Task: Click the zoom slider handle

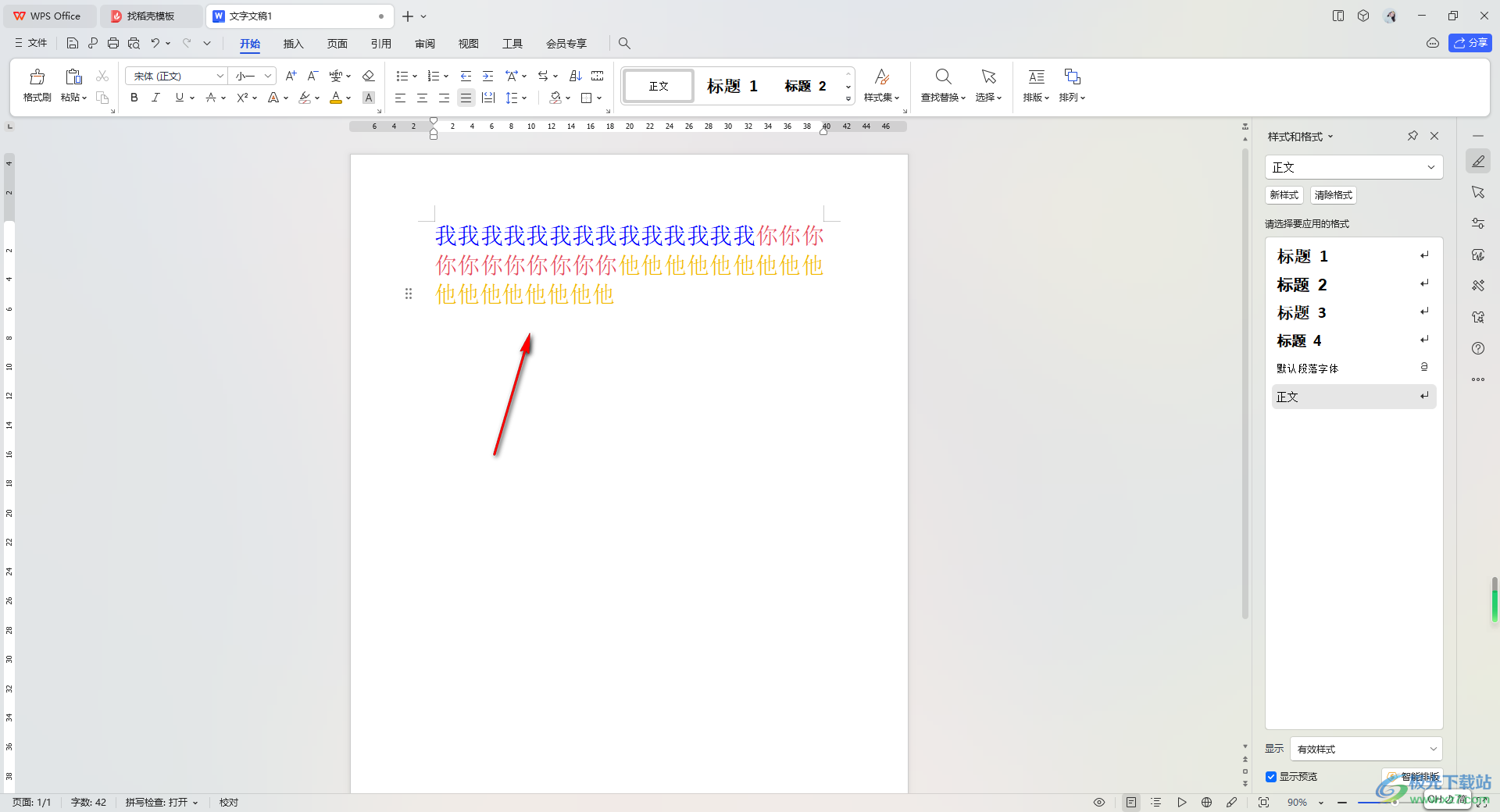Action: point(1394,802)
